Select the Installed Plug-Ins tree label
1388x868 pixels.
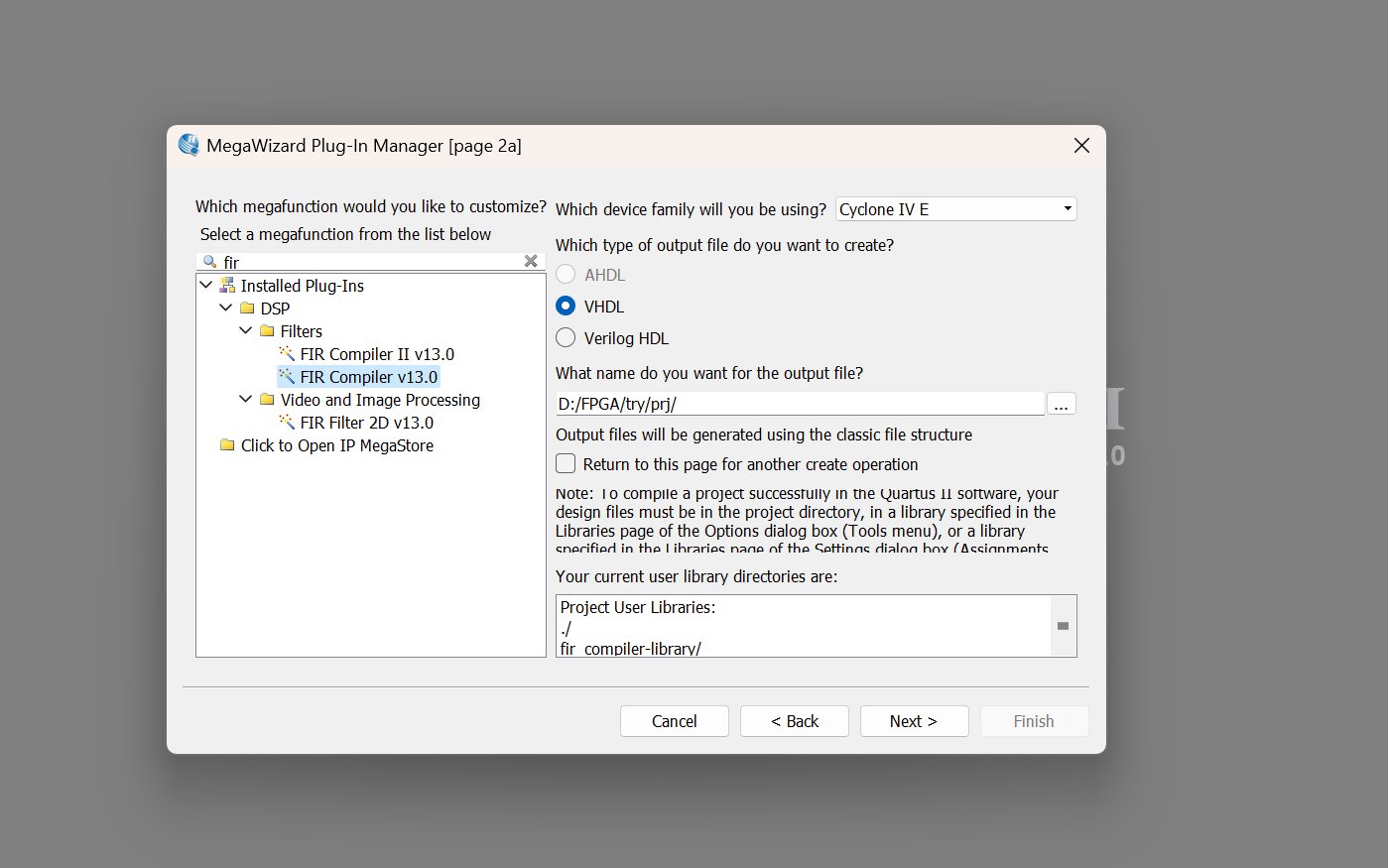click(303, 286)
